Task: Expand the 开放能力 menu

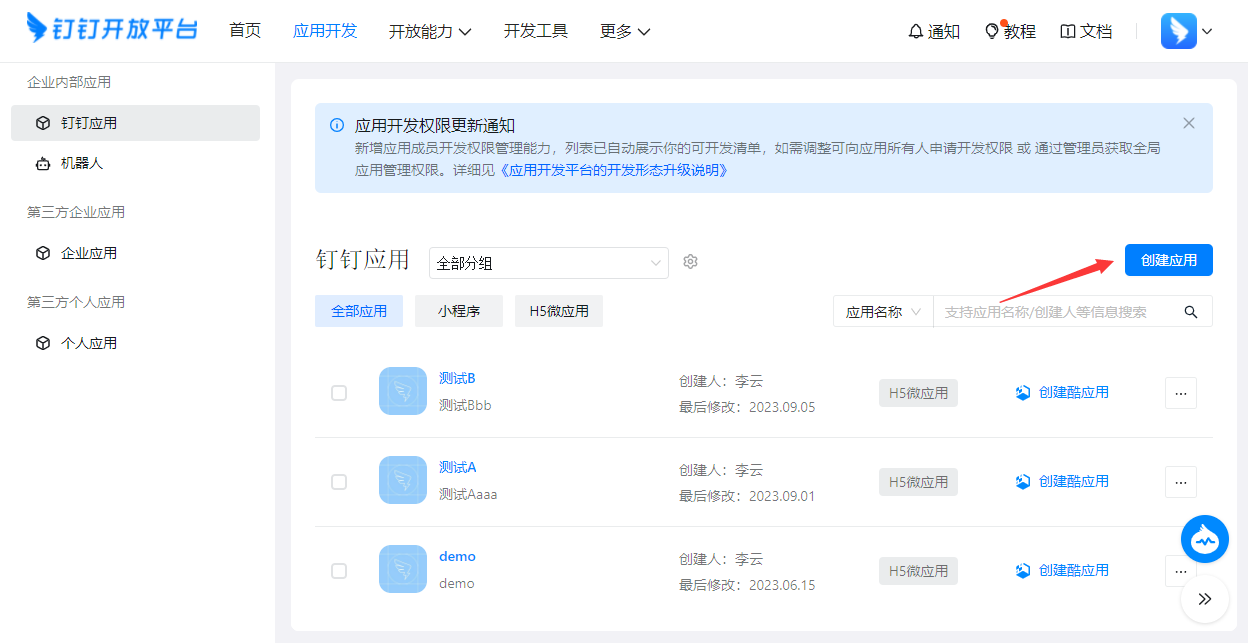Action: (430, 31)
